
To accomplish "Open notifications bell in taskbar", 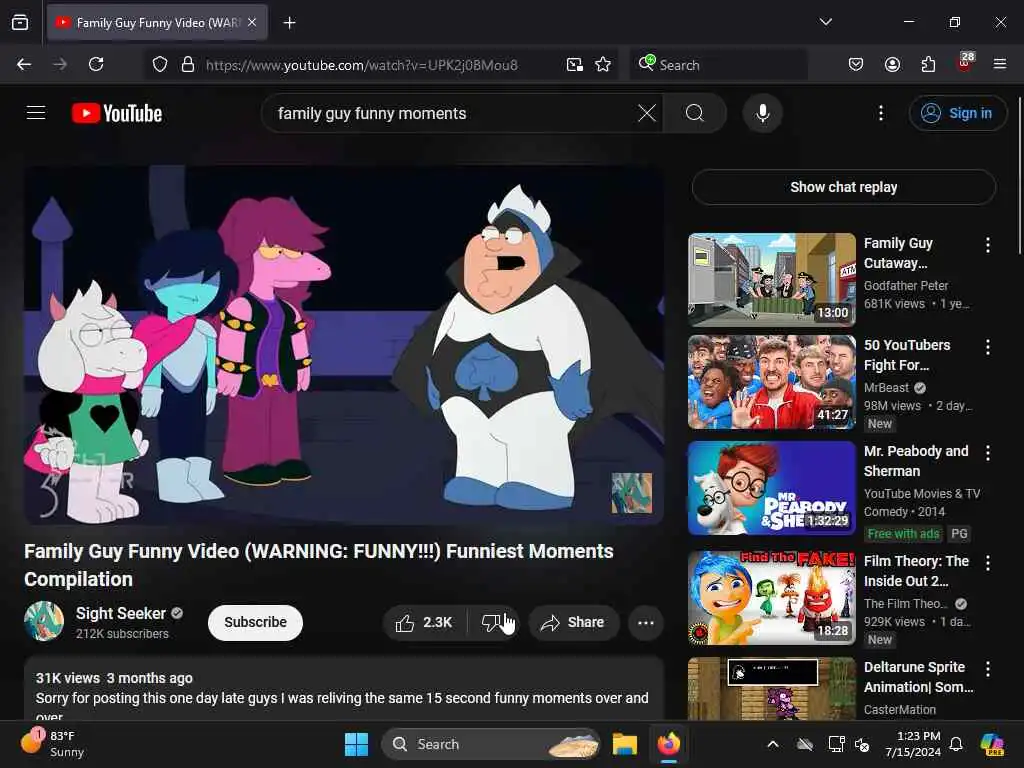I will pos(955,744).
